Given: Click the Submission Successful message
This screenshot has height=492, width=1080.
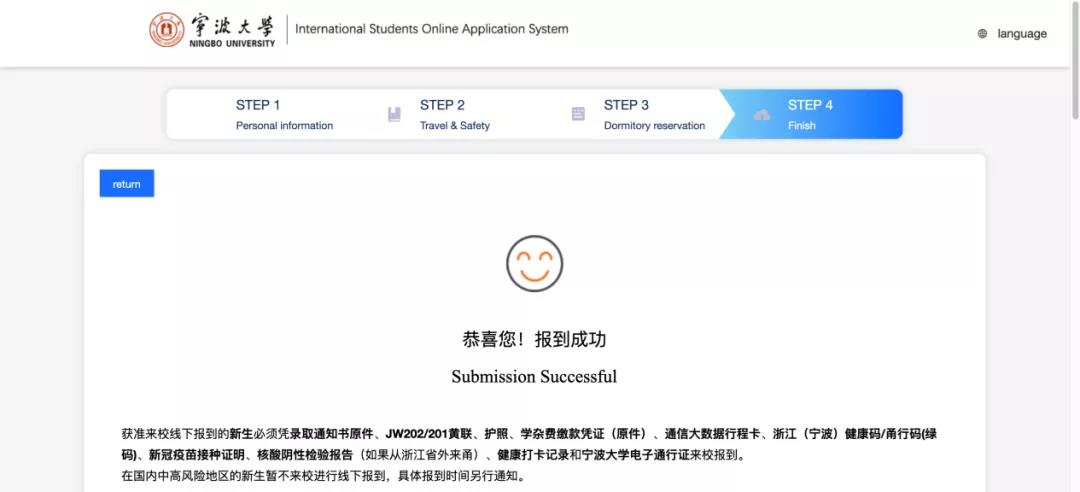Looking at the screenshot, I should pos(534,377).
